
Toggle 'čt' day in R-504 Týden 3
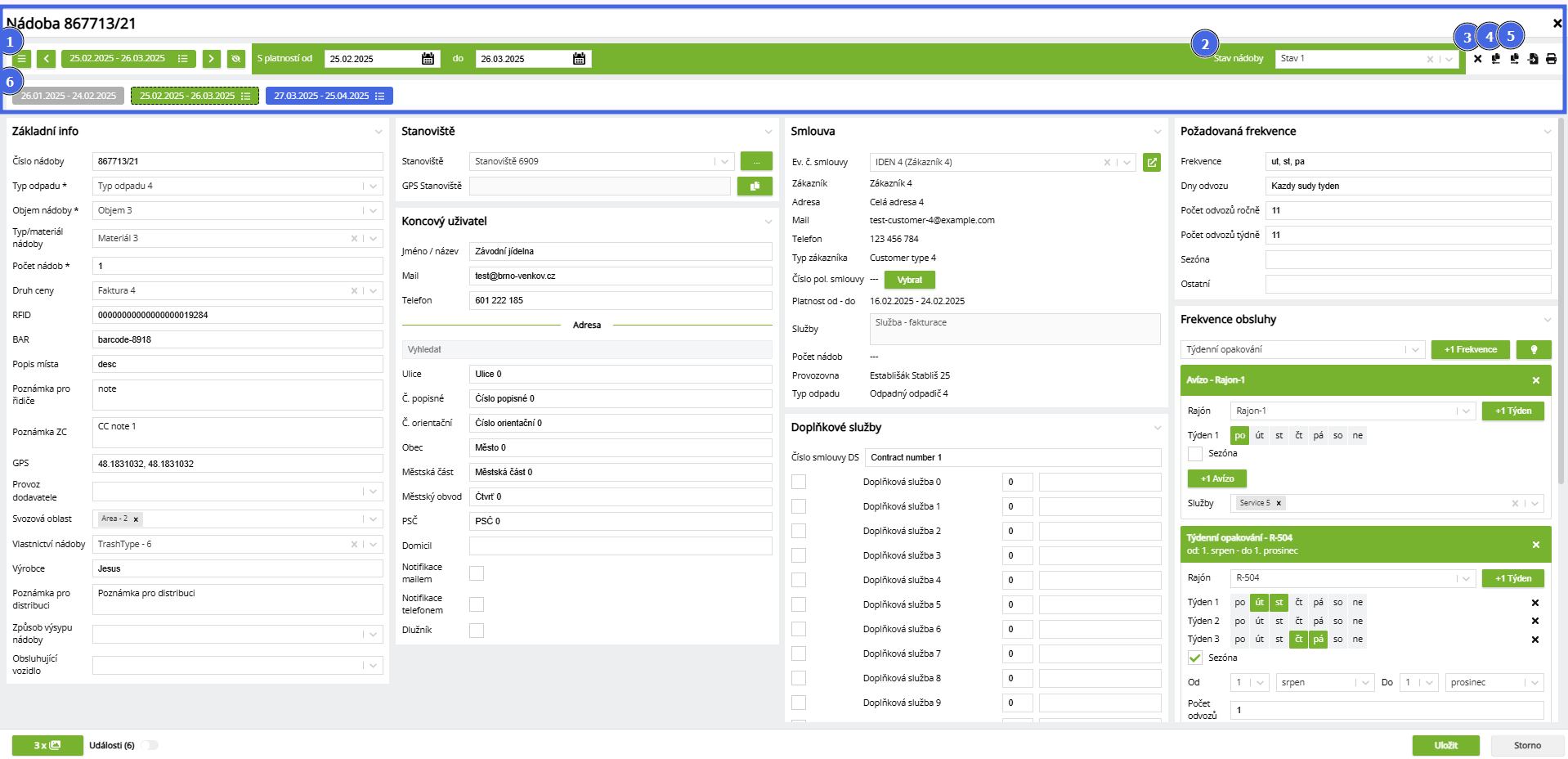pyautogui.click(x=1299, y=640)
